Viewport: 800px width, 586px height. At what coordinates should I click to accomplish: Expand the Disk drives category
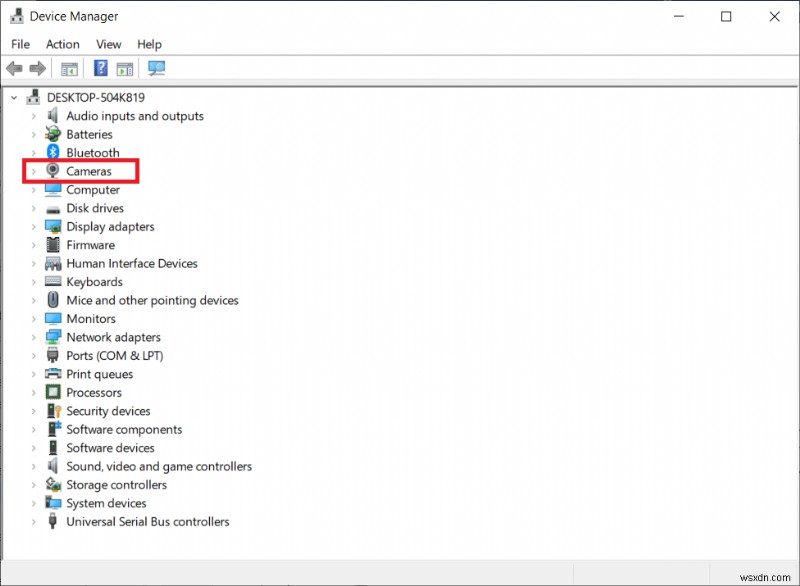pyautogui.click(x=33, y=208)
